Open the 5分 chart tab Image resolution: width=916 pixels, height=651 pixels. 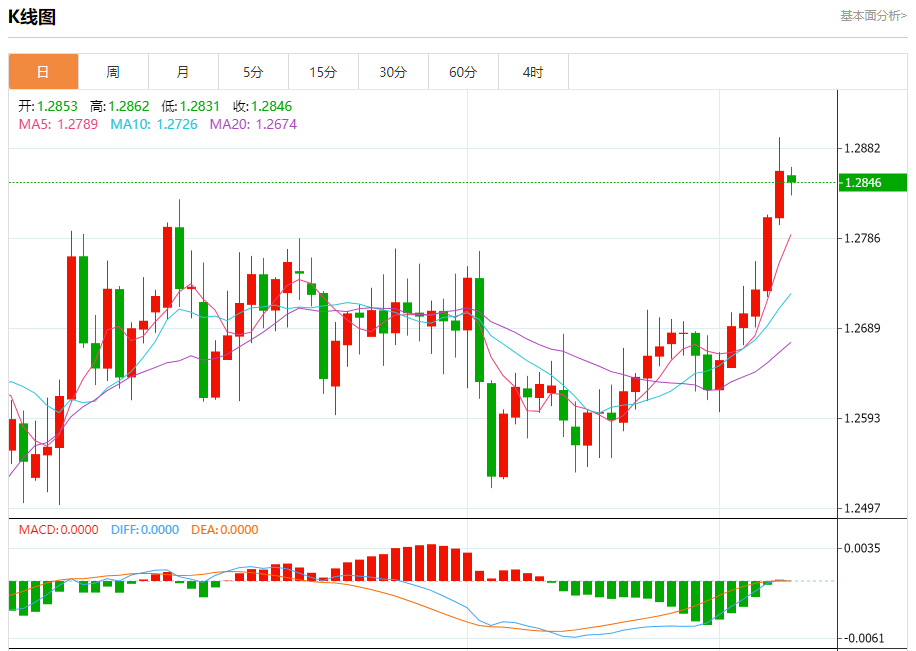254,72
